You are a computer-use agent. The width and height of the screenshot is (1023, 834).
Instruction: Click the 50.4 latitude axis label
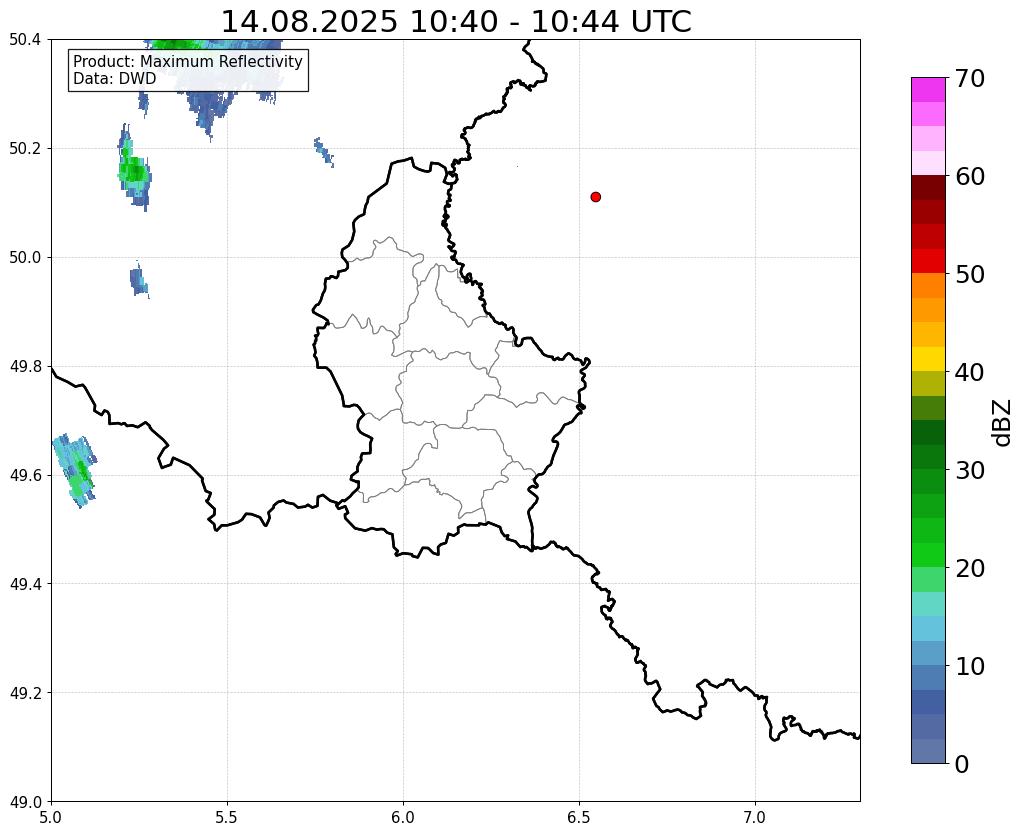[25, 40]
